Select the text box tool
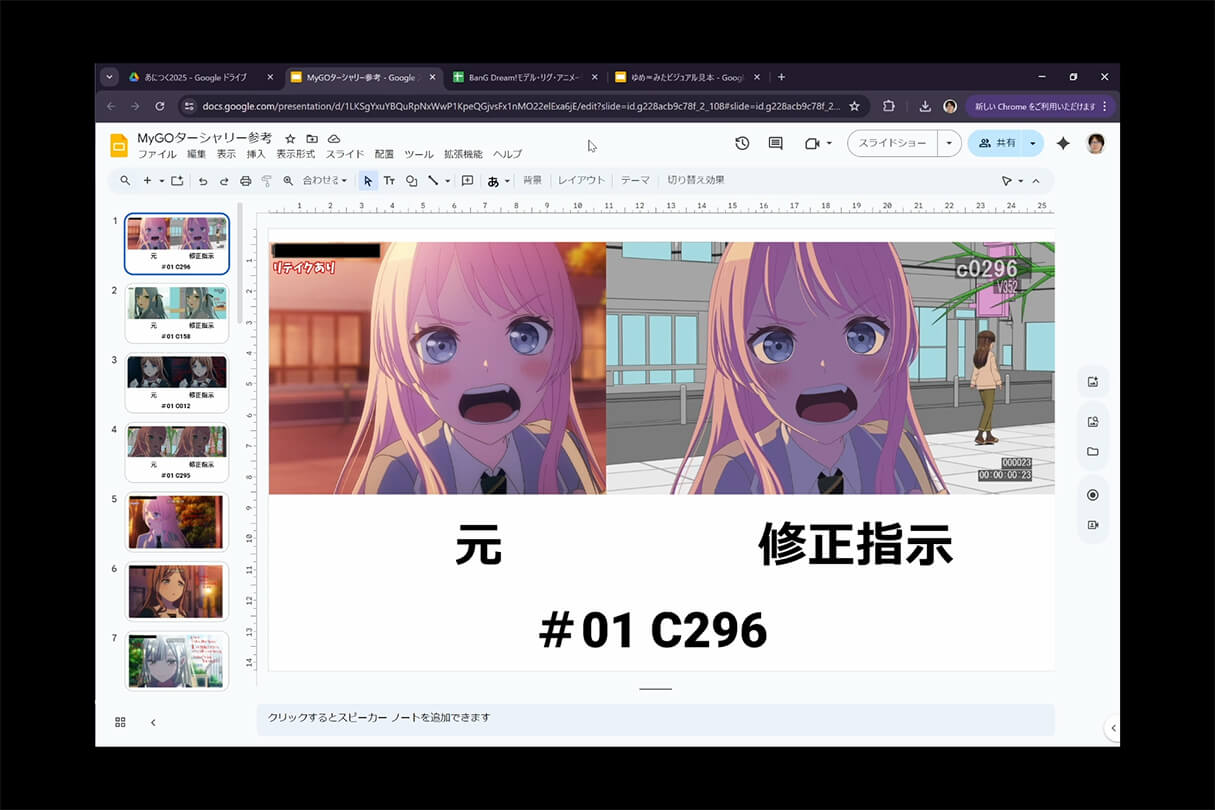 click(390, 181)
